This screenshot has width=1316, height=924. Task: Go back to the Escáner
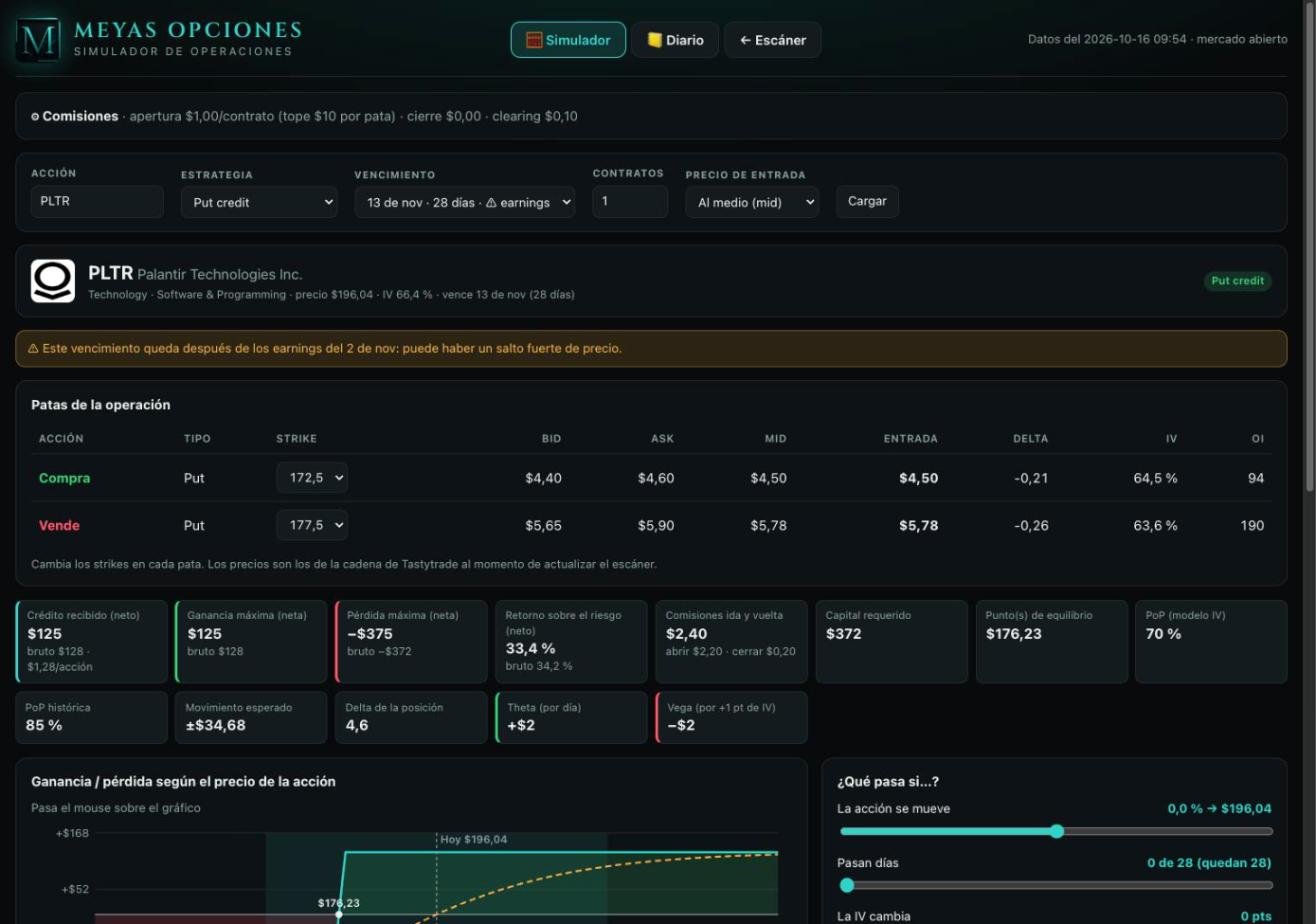(773, 40)
